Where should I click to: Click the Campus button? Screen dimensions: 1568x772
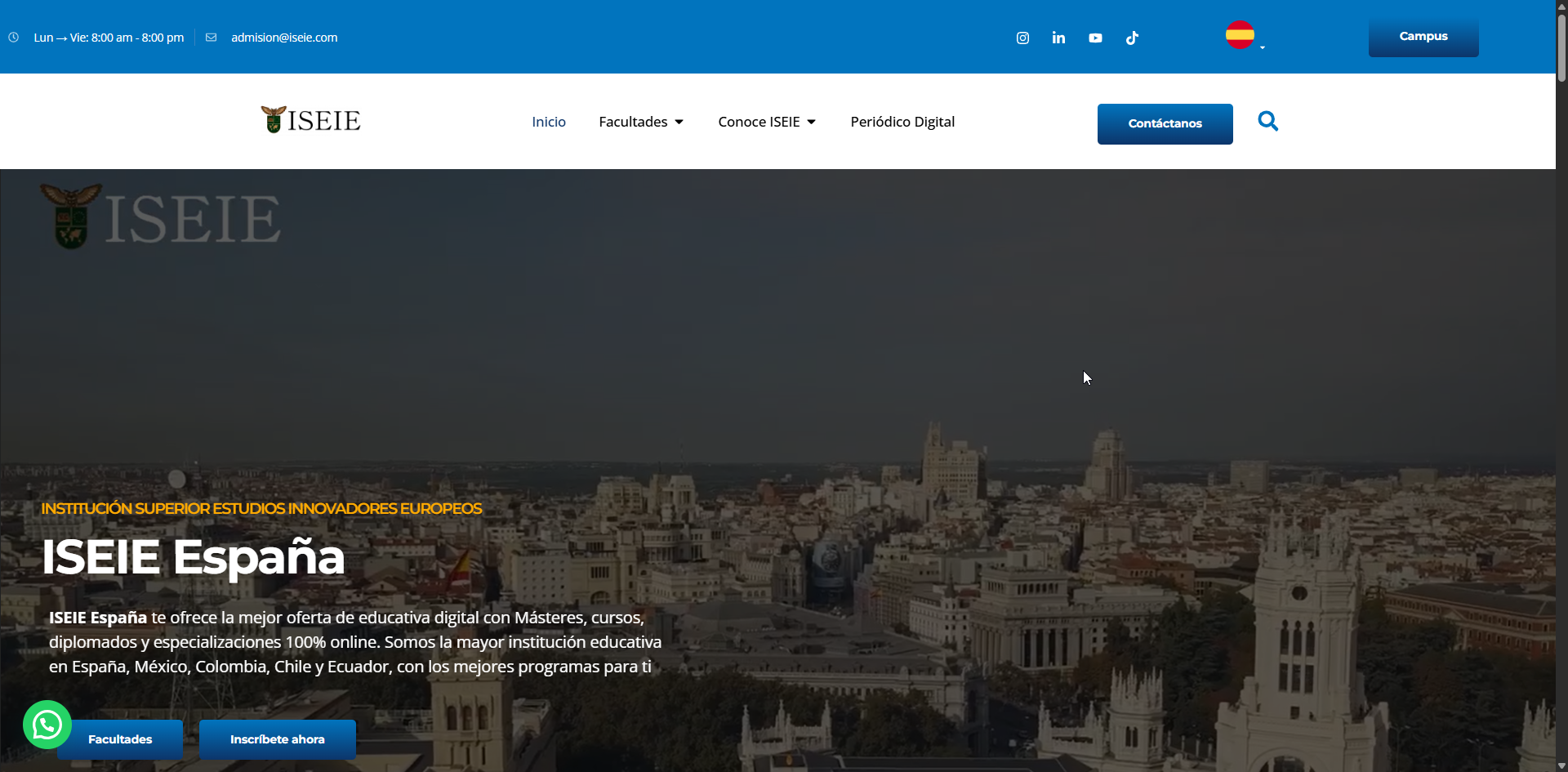[x=1423, y=36]
